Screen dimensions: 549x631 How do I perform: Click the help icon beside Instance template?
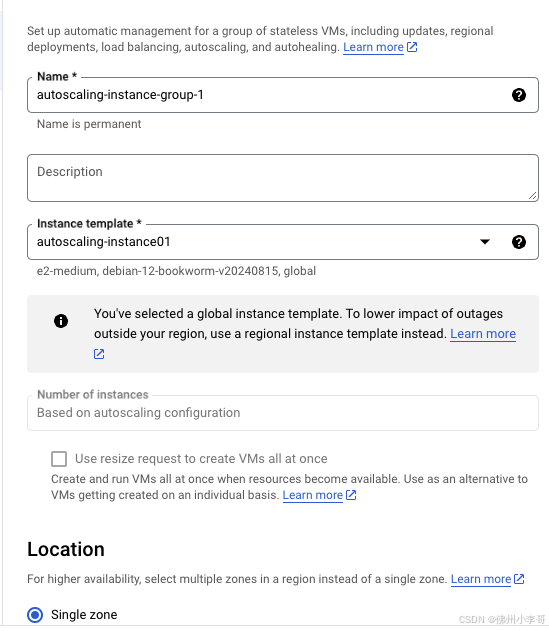pyautogui.click(x=518, y=242)
